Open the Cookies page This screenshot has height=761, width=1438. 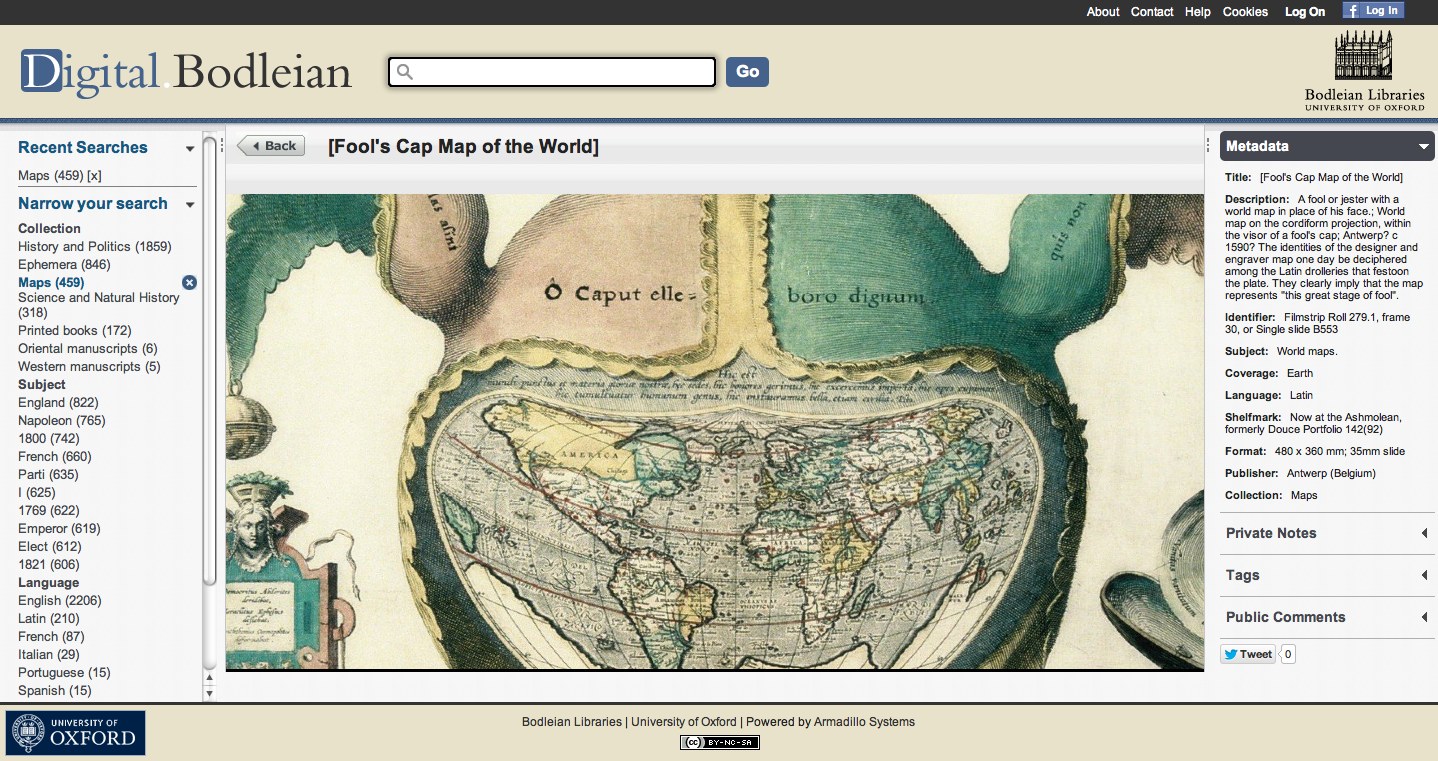pos(1245,12)
